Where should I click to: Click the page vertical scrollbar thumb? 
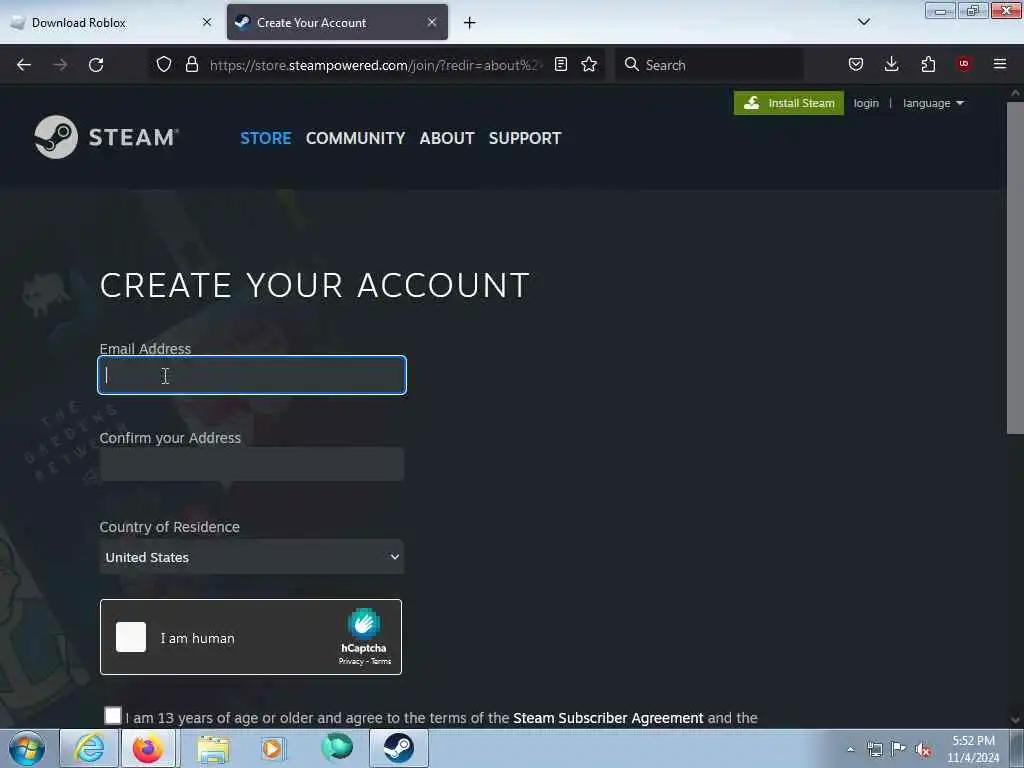click(x=1015, y=268)
